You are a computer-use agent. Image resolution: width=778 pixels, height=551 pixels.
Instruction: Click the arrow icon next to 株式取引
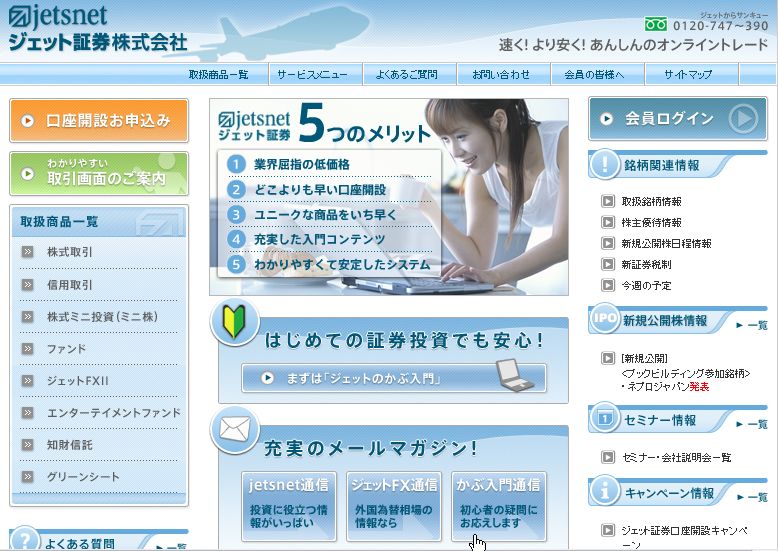click(28, 253)
